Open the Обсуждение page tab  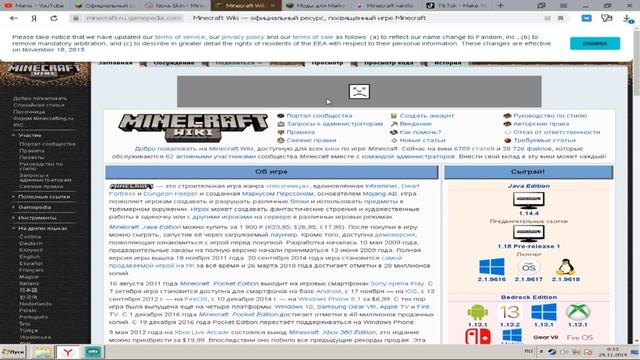[x=174, y=63]
